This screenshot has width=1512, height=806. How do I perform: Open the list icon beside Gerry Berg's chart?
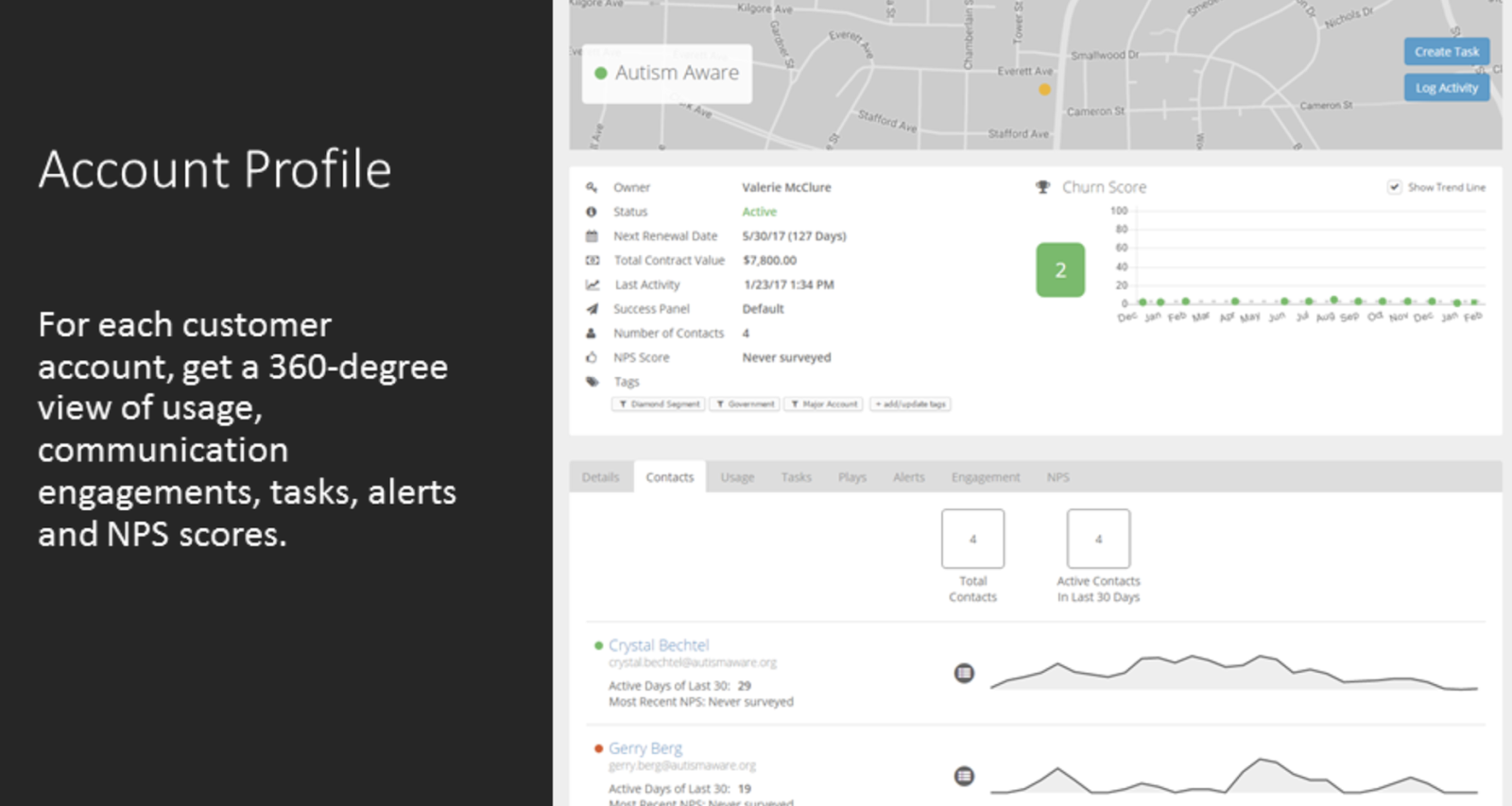964,777
